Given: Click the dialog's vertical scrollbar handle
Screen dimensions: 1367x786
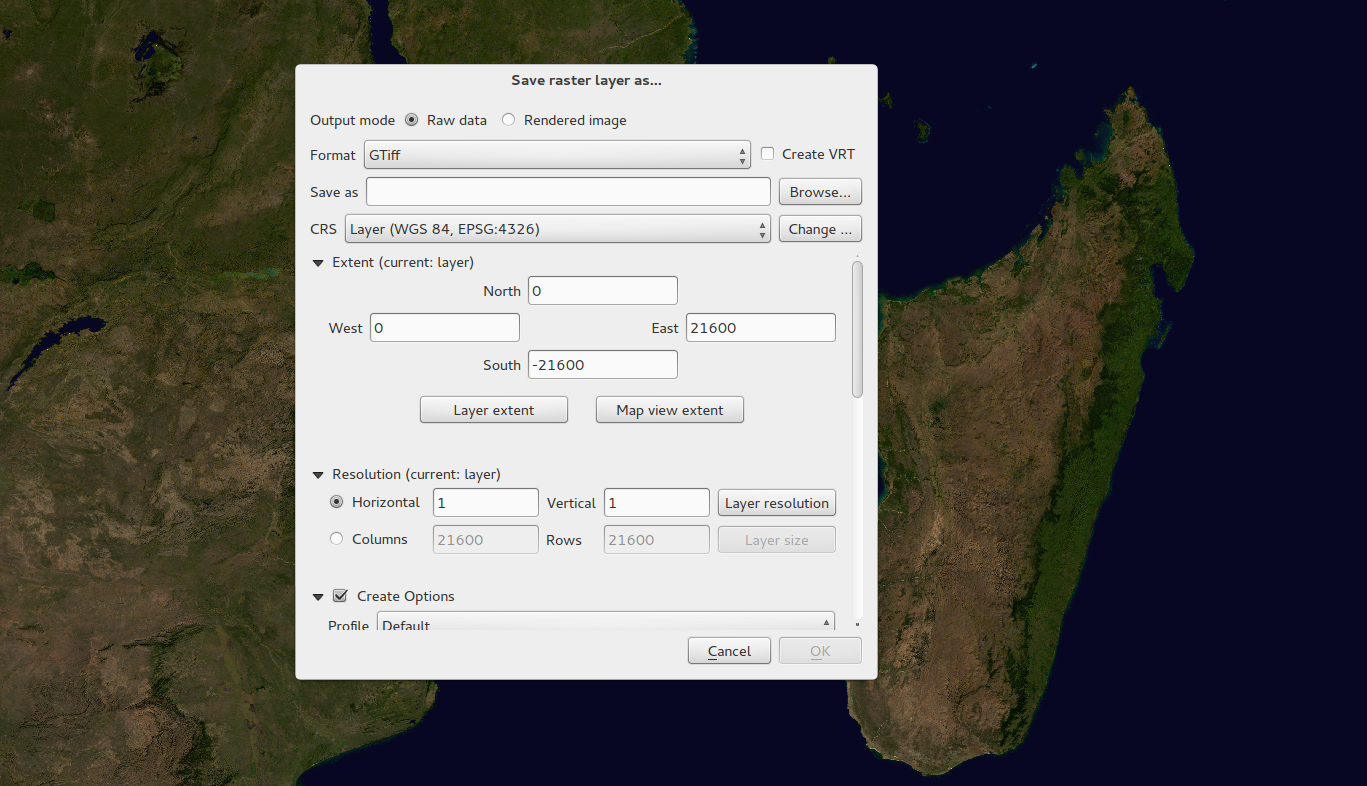Looking at the screenshot, I should (857, 330).
